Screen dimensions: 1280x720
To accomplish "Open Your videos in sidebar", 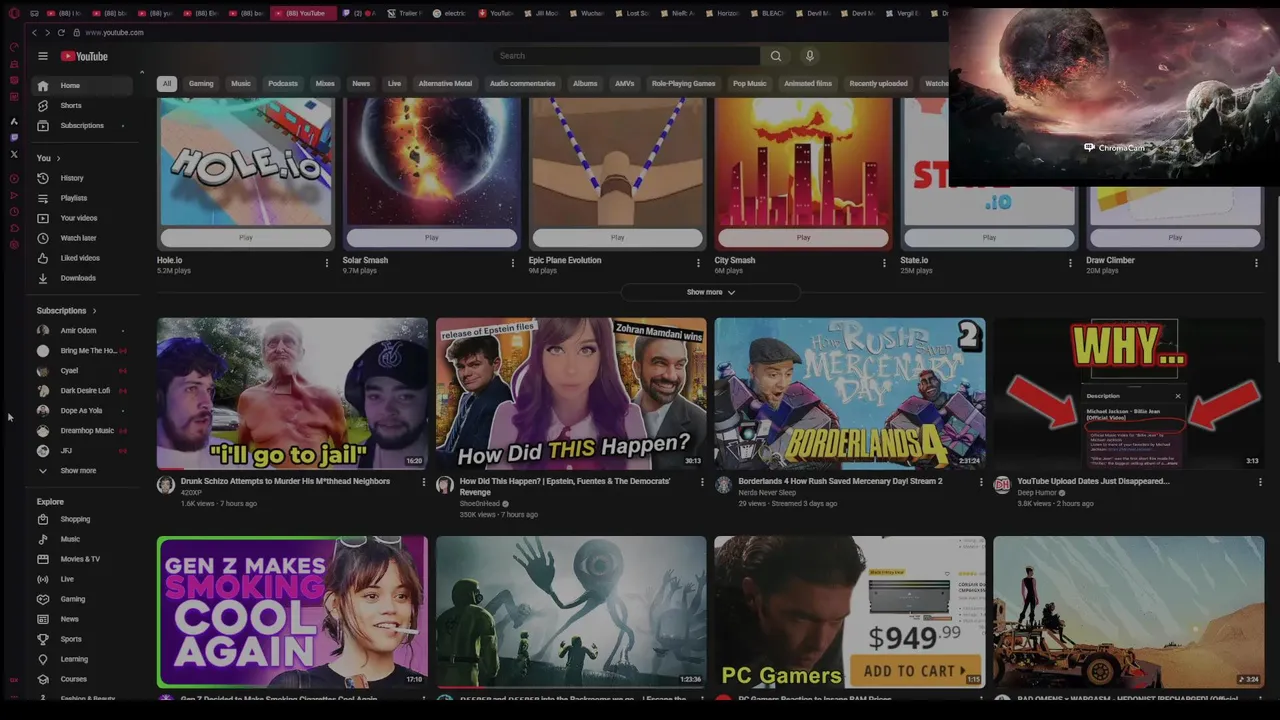I will [x=82, y=218].
